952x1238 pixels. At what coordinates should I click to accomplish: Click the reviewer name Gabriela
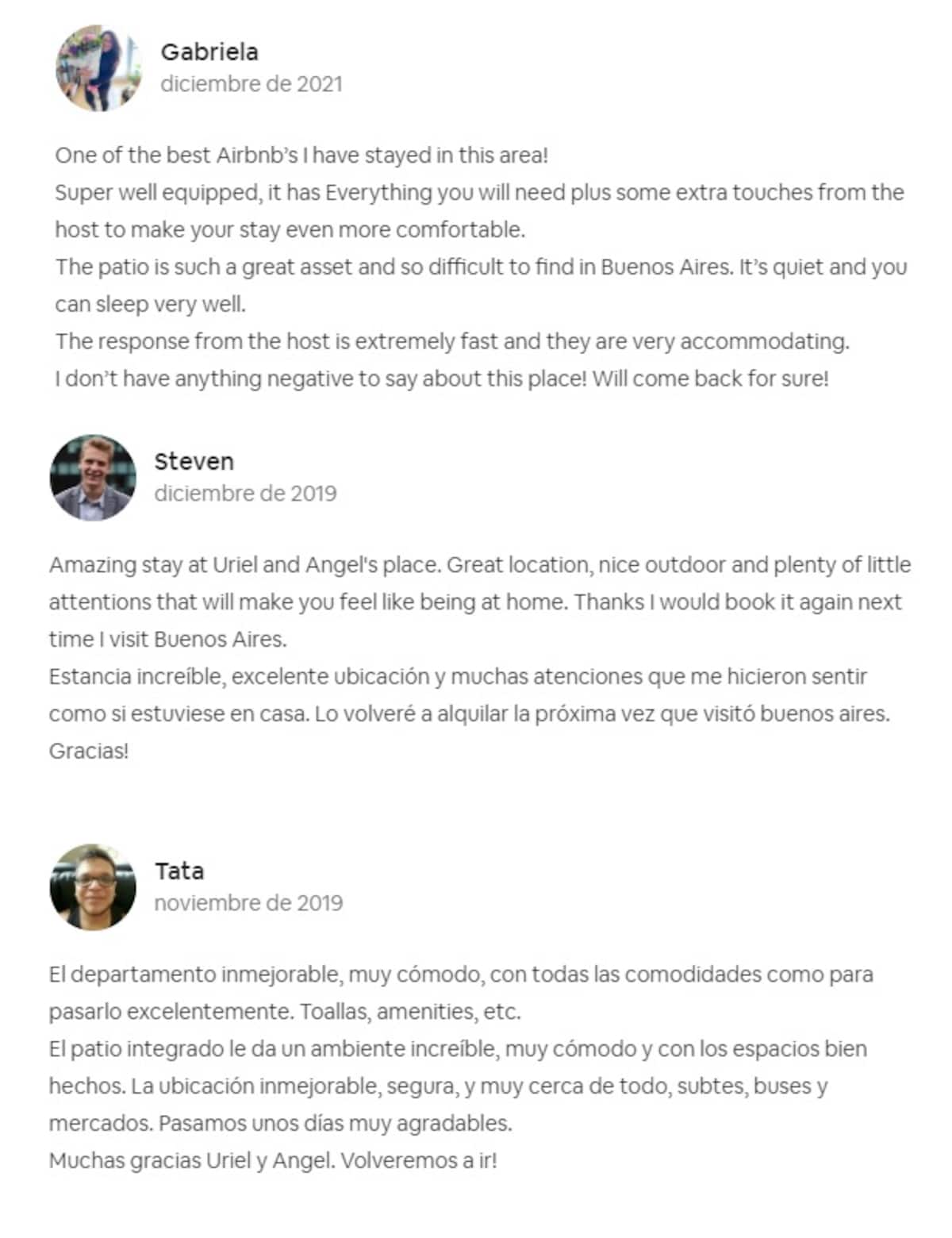coord(209,52)
